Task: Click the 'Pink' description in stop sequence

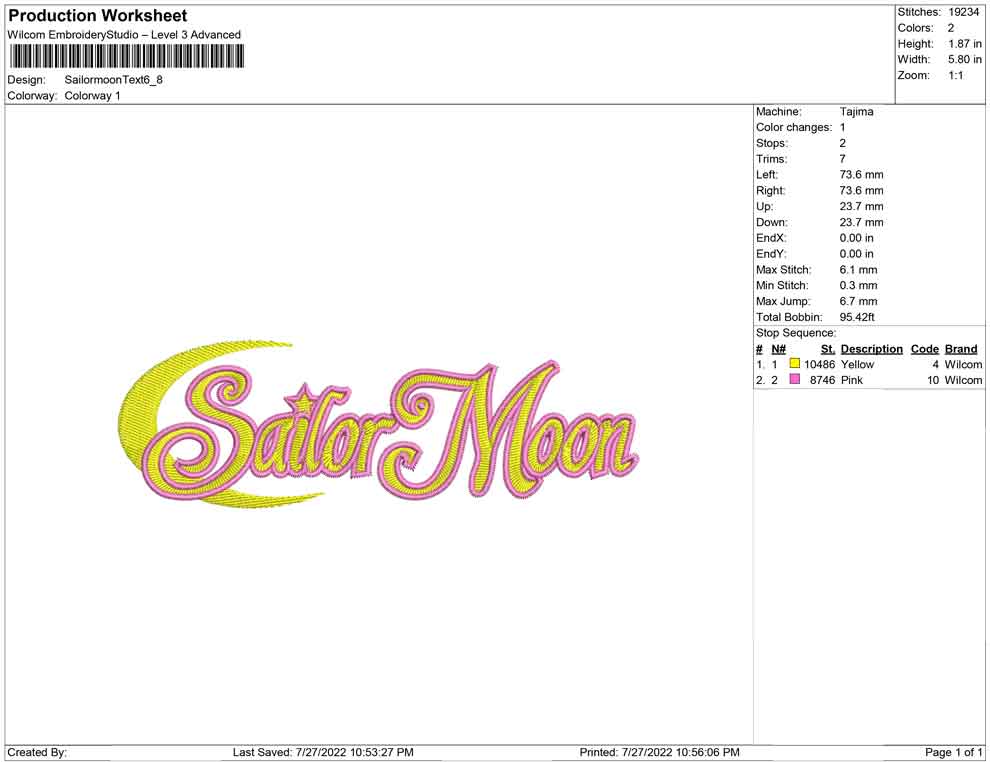Action: coord(851,380)
